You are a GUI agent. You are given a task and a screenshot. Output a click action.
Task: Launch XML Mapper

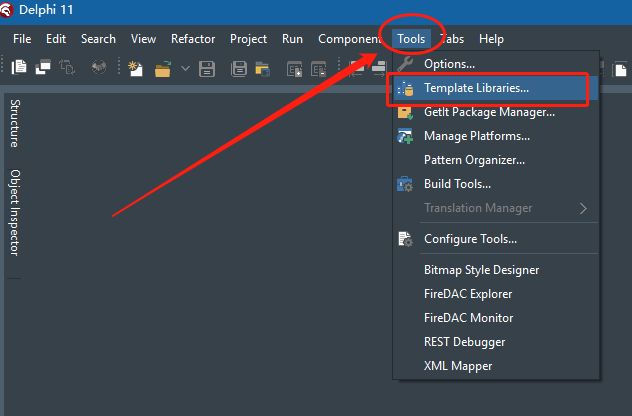pos(495,366)
